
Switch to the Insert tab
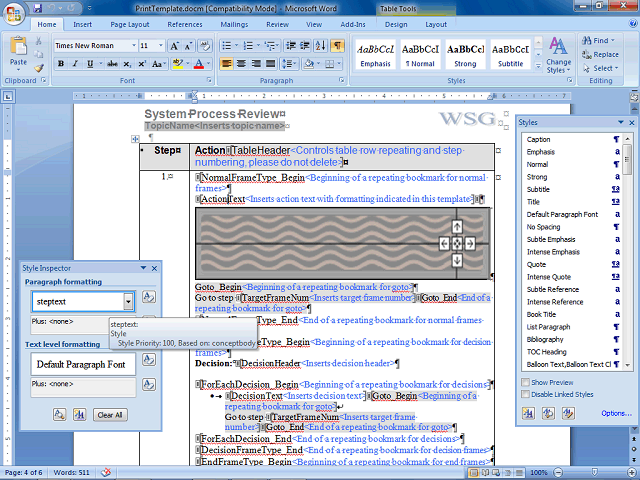[82, 24]
